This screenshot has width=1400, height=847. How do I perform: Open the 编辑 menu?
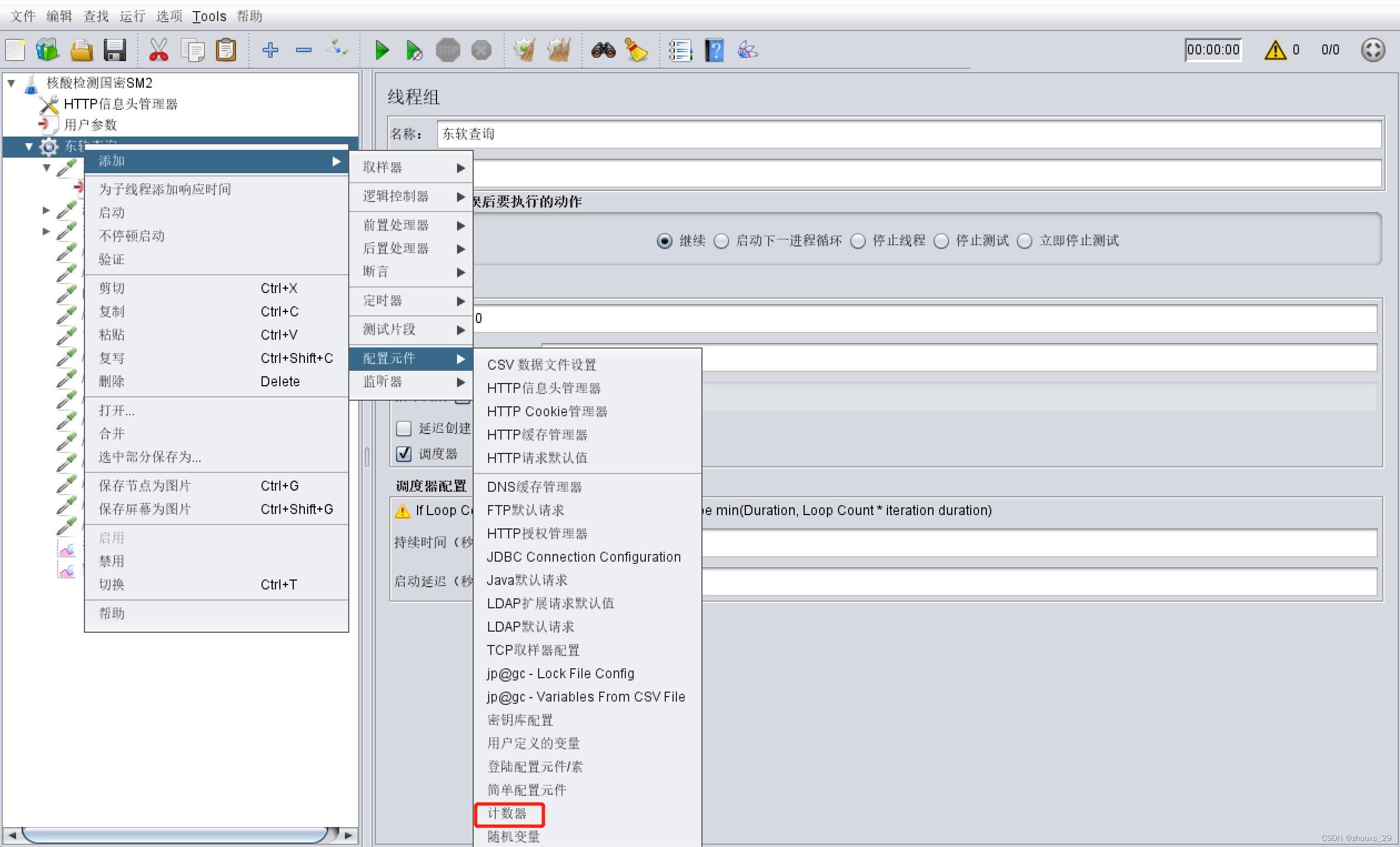(59, 16)
